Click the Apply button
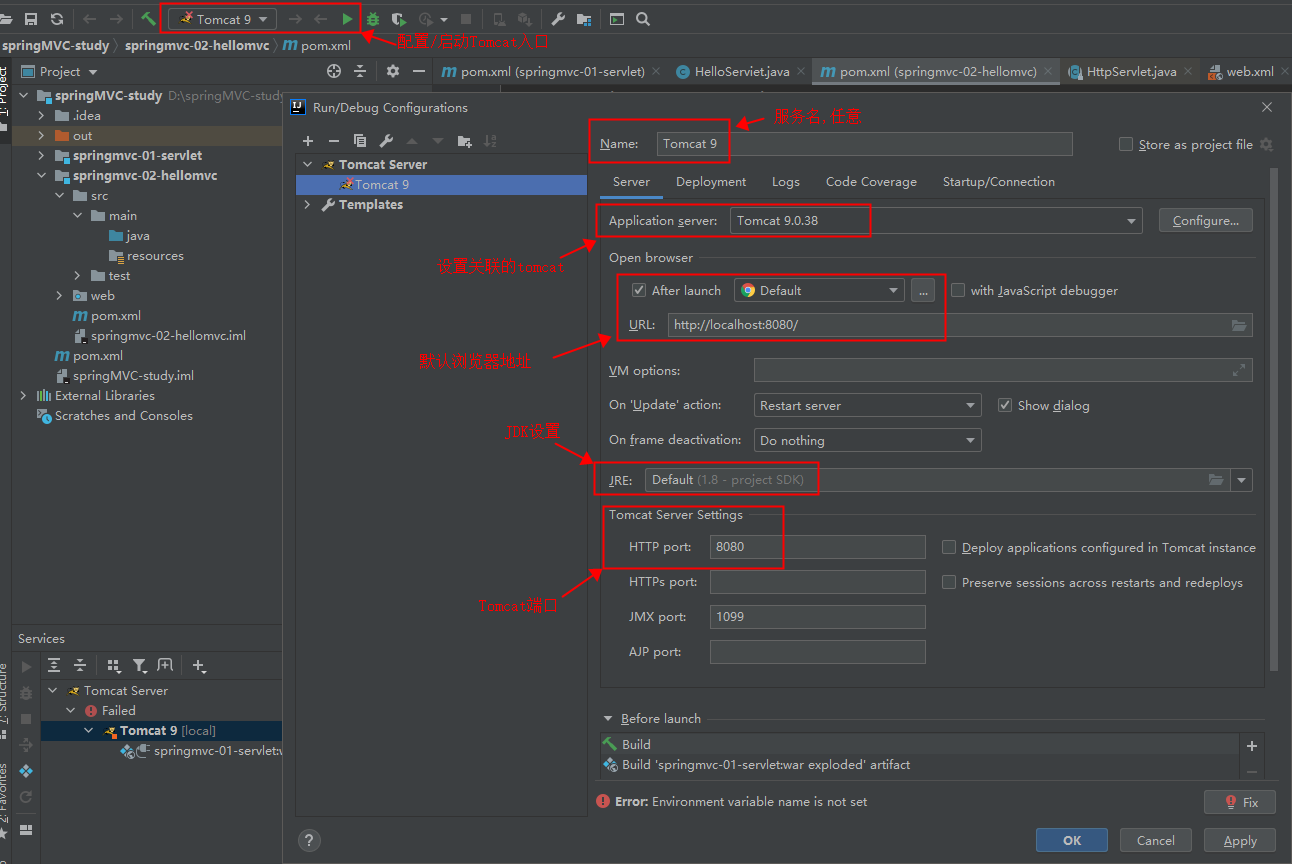The height and width of the screenshot is (864, 1292). [x=1240, y=841]
